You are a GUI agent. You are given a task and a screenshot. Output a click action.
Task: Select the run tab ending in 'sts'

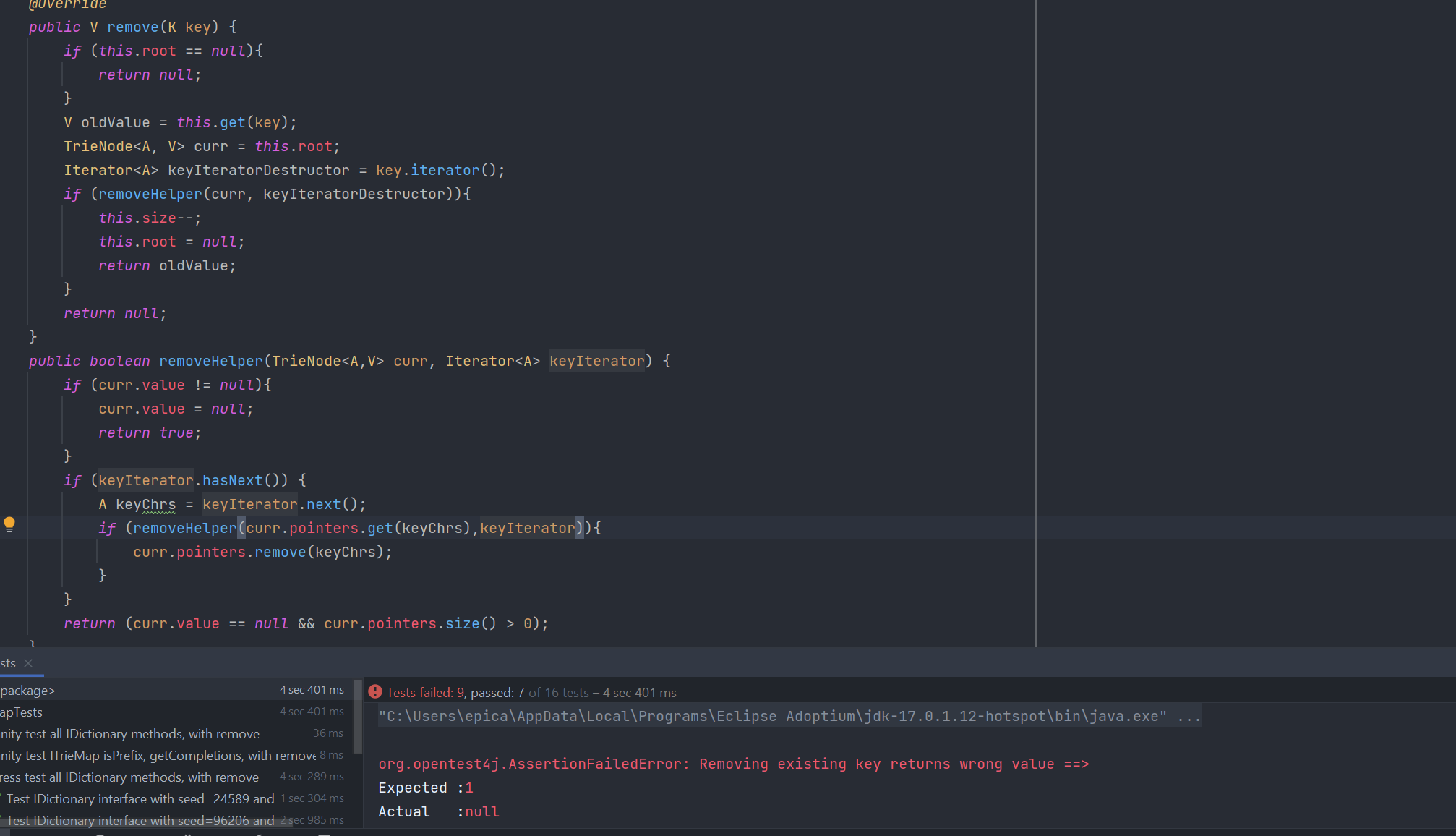[x=8, y=663]
